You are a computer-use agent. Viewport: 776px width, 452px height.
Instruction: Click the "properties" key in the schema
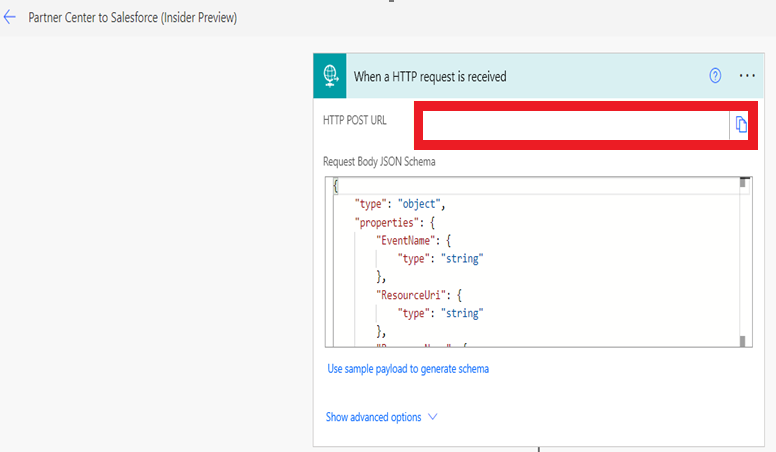tap(387, 223)
